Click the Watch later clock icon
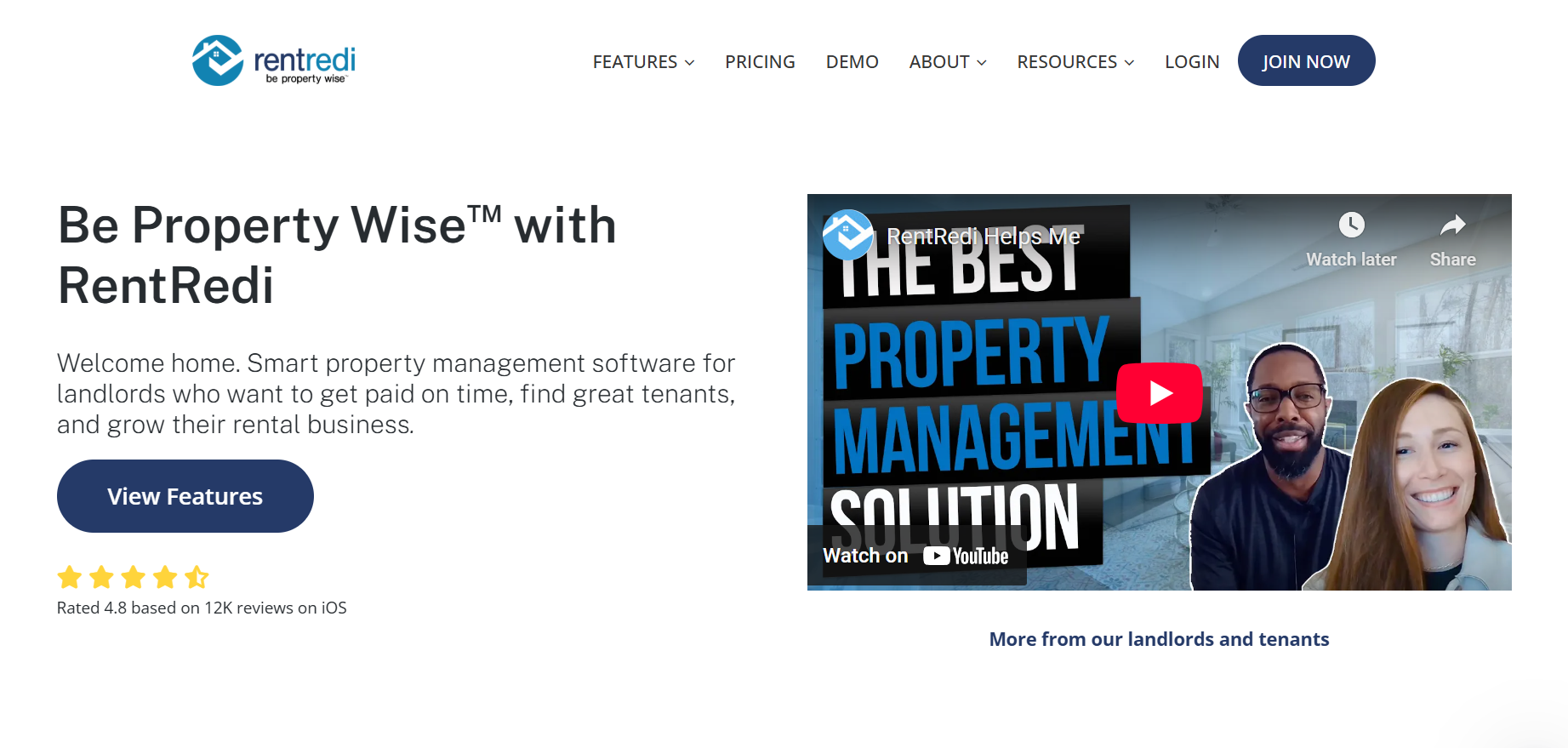The width and height of the screenshot is (1568, 748). click(x=1351, y=225)
